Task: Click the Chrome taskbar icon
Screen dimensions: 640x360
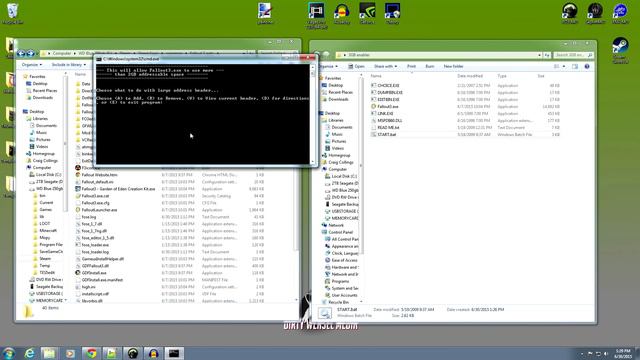Action: click(x=91, y=353)
